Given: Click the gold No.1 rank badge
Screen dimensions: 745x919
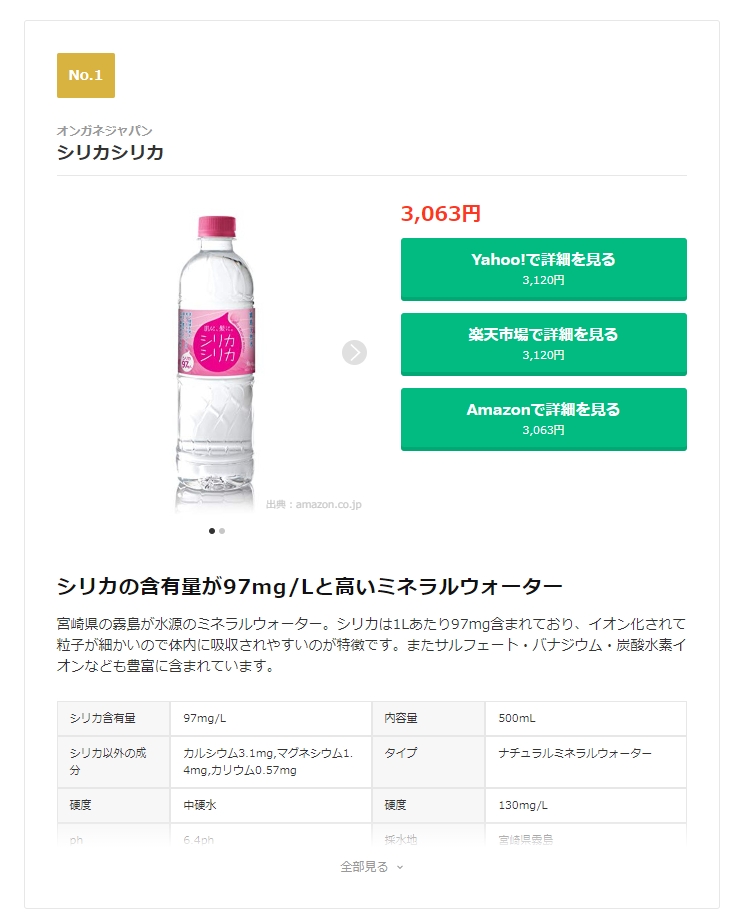Looking at the screenshot, I should click(86, 76).
